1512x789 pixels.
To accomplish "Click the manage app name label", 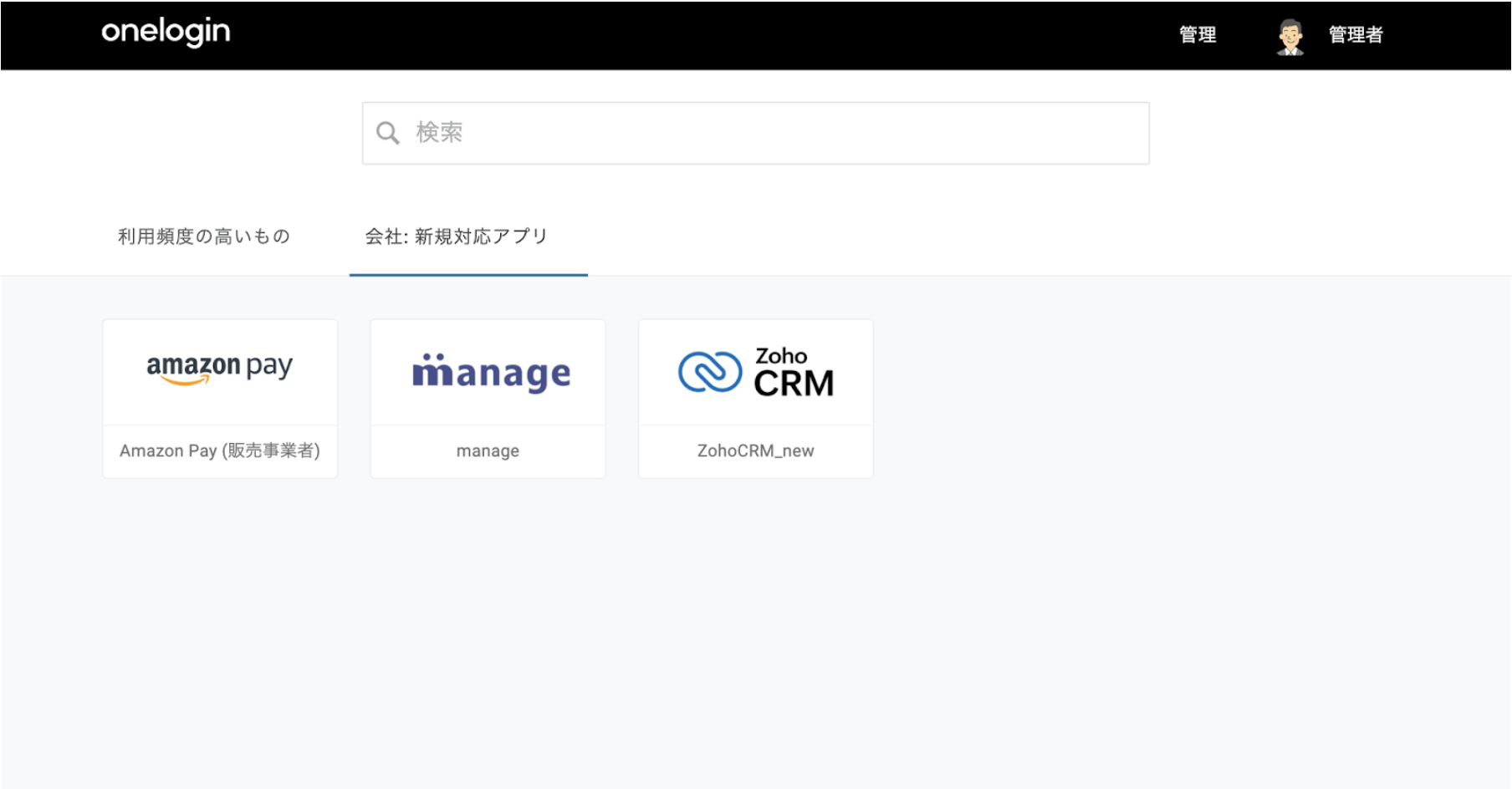I will pos(488,451).
